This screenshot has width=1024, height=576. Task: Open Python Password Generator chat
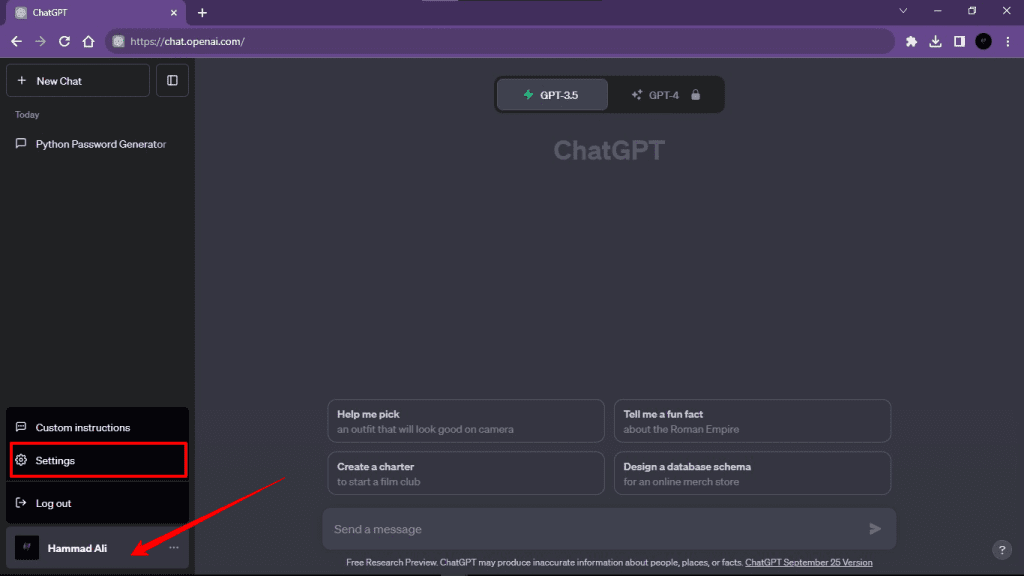pyautogui.click(x=97, y=144)
